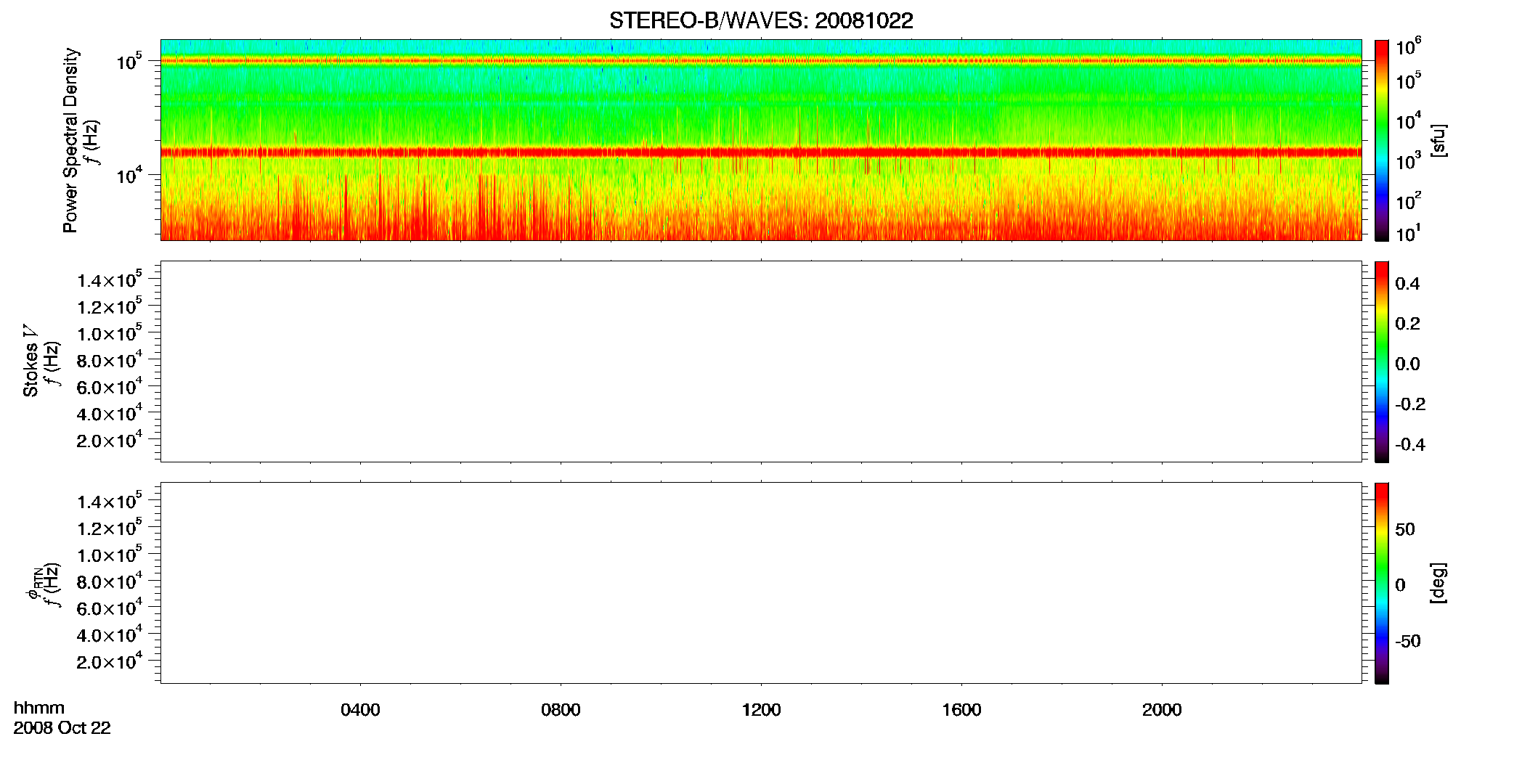Viewport: 1522px width, 784px height.
Task: Click the 0.4 value on the Stokes color bar
Action: 1407,284
